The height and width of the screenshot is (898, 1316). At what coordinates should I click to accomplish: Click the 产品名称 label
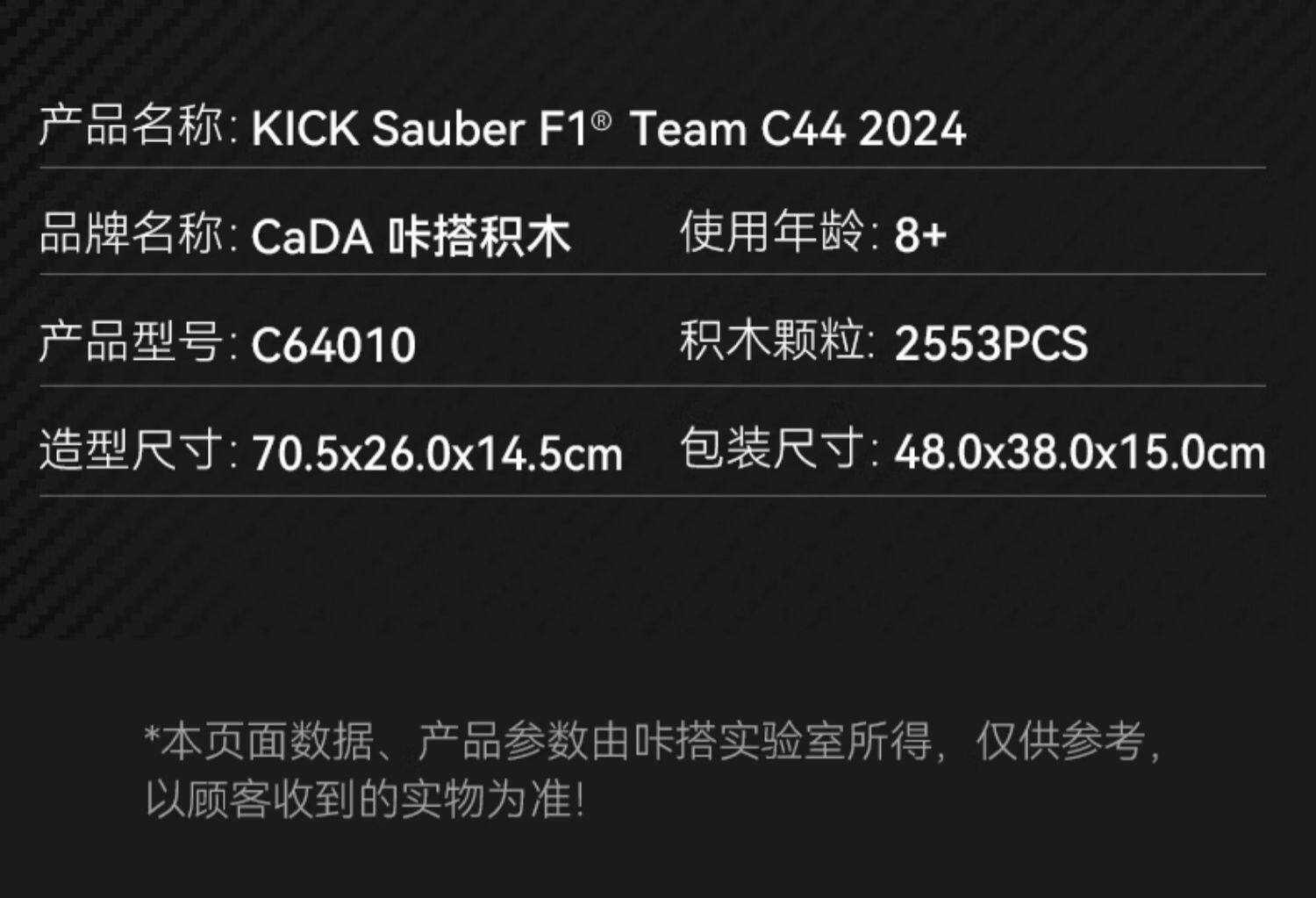click(132, 126)
